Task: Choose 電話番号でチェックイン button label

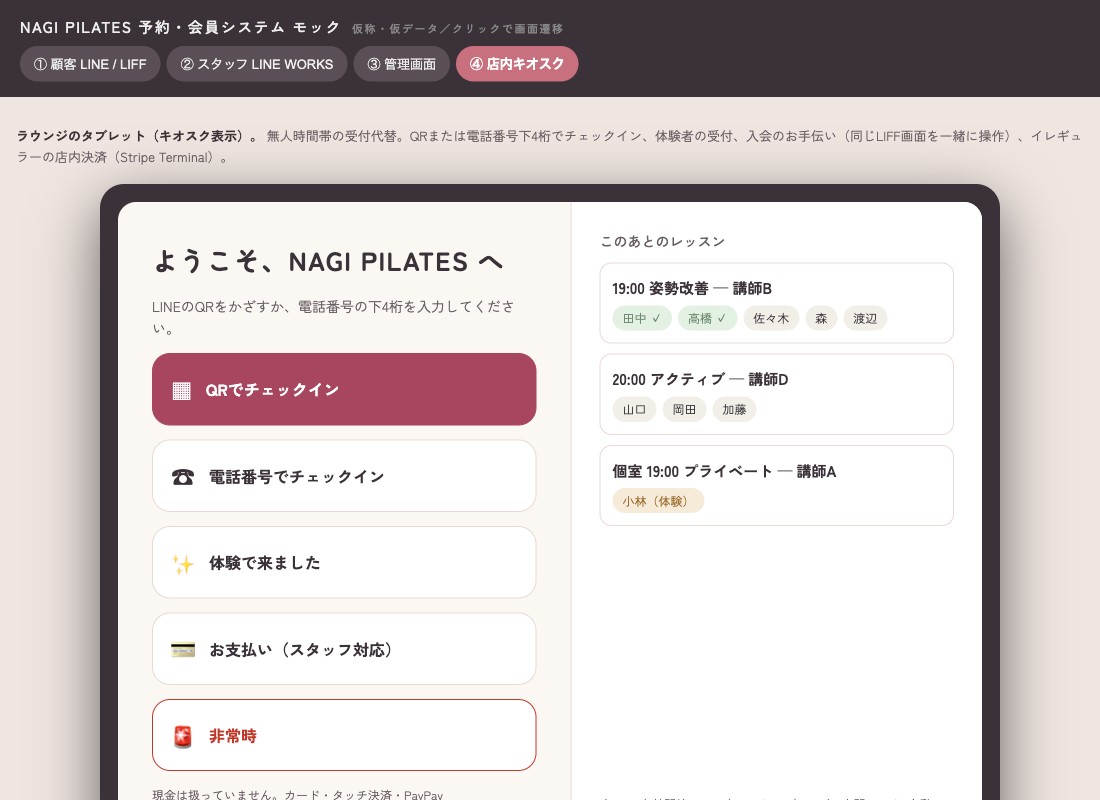Action: (297, 477)
